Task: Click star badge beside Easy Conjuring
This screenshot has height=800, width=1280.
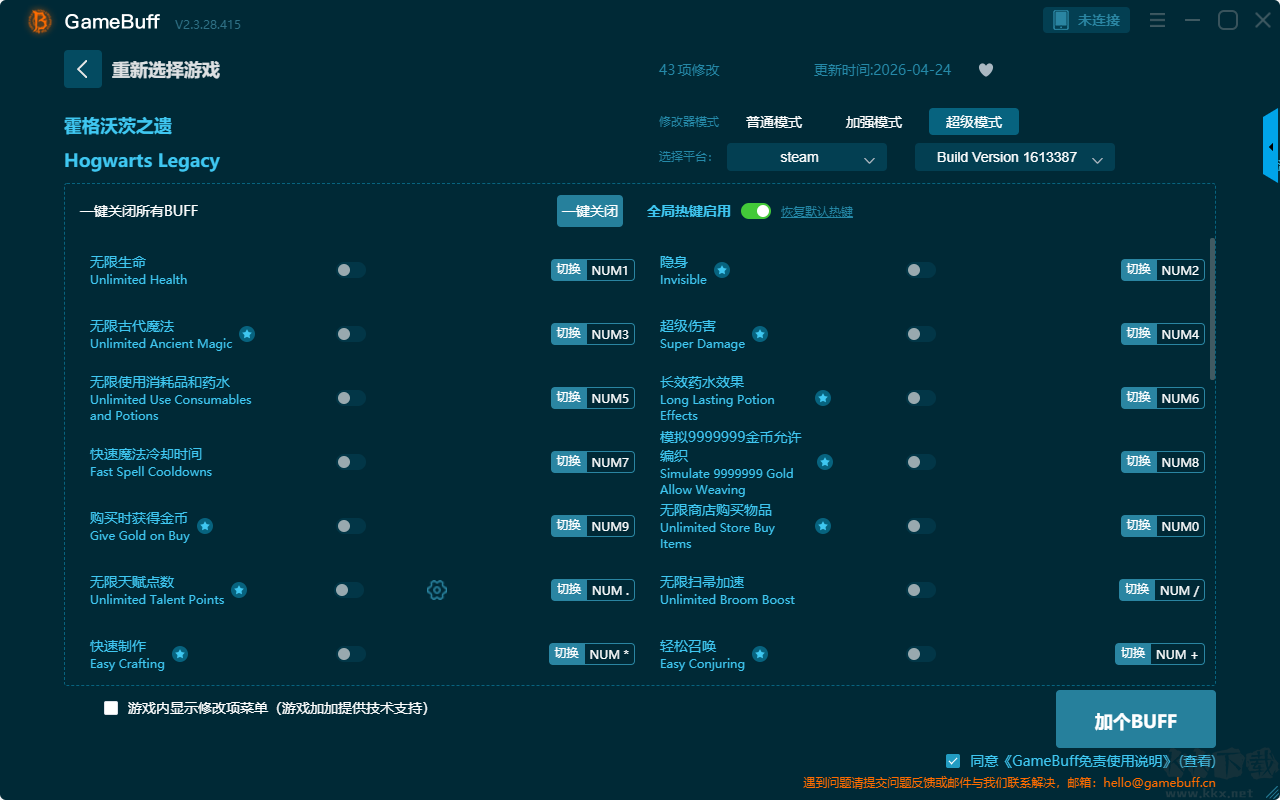Action: click(x=760, y=654)
